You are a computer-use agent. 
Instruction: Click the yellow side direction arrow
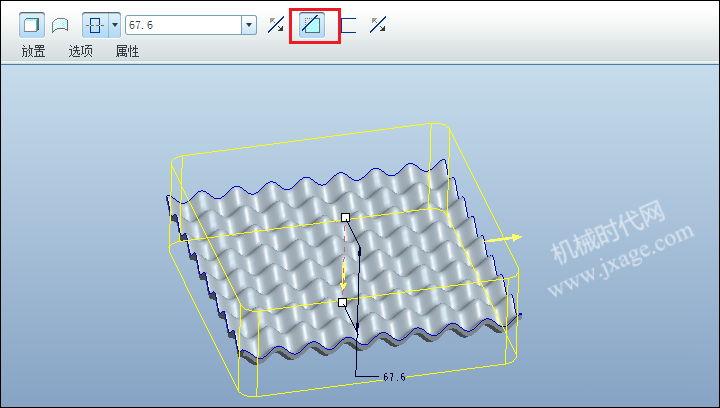pyautogui.click(x=503, y=239)
